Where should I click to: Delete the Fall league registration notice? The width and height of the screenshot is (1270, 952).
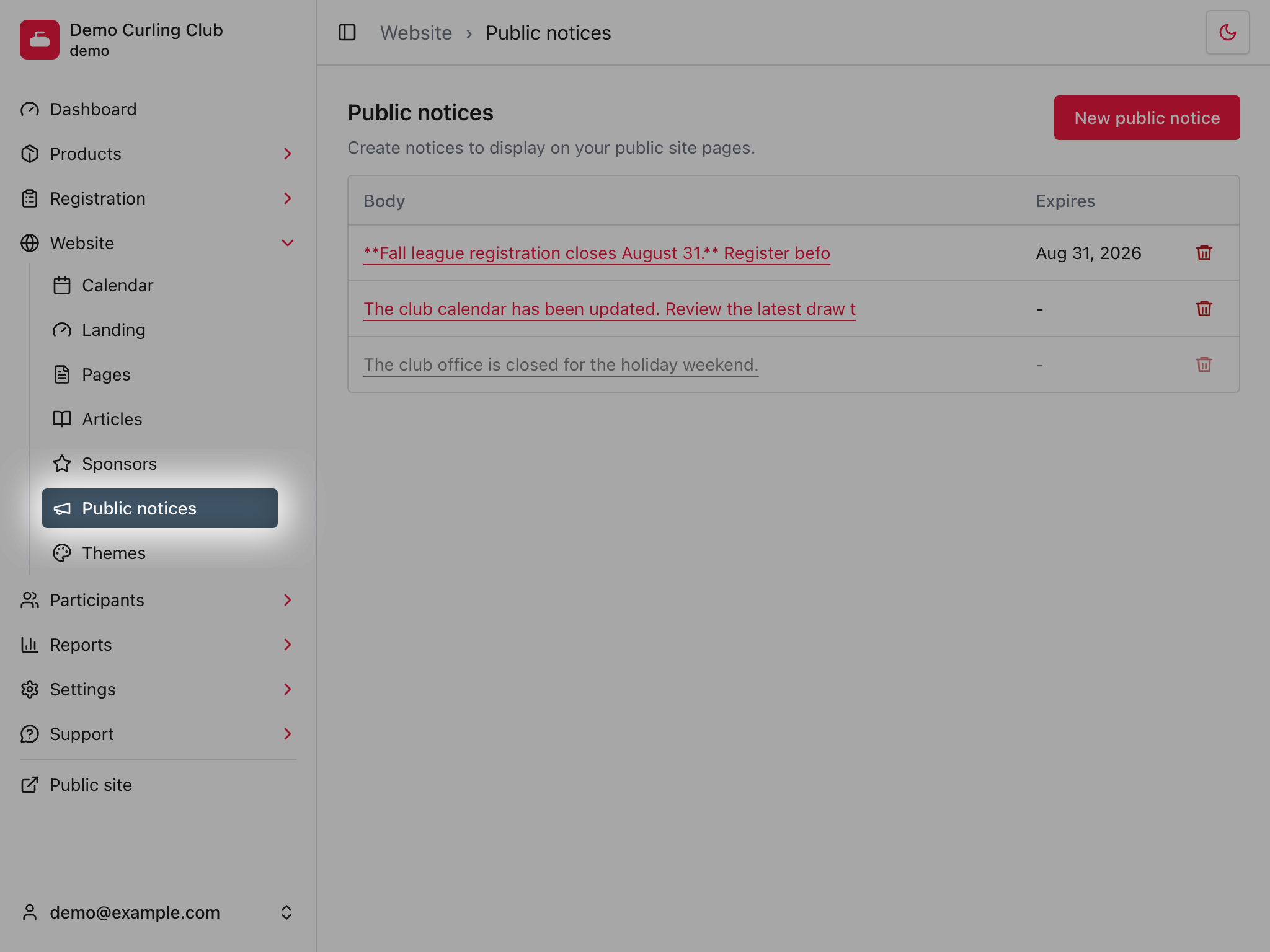coord(1204,253)
